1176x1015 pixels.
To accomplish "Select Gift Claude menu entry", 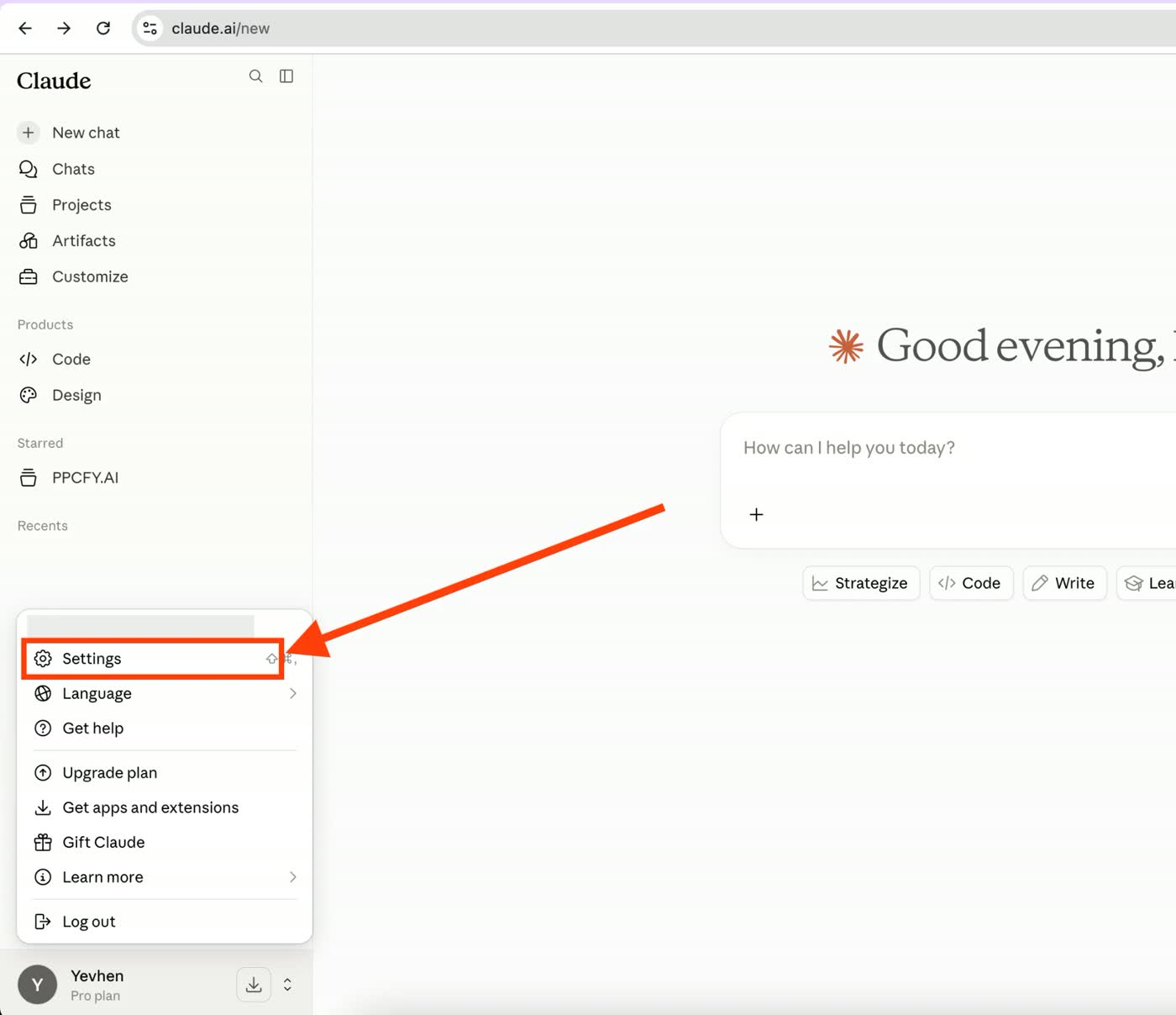I will click(x=165, y=843).
